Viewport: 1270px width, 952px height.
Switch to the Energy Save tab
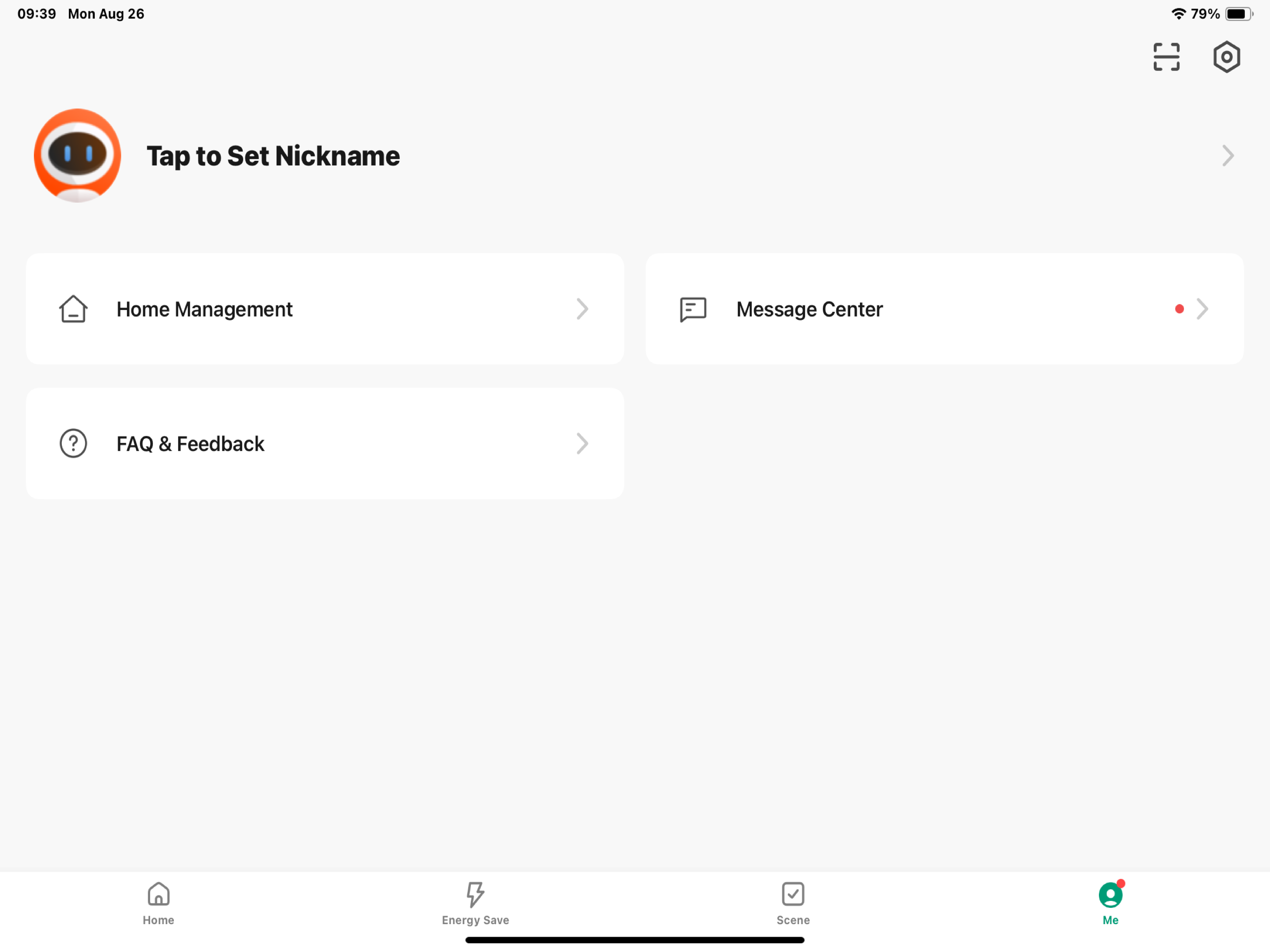(x=476, y=904)
